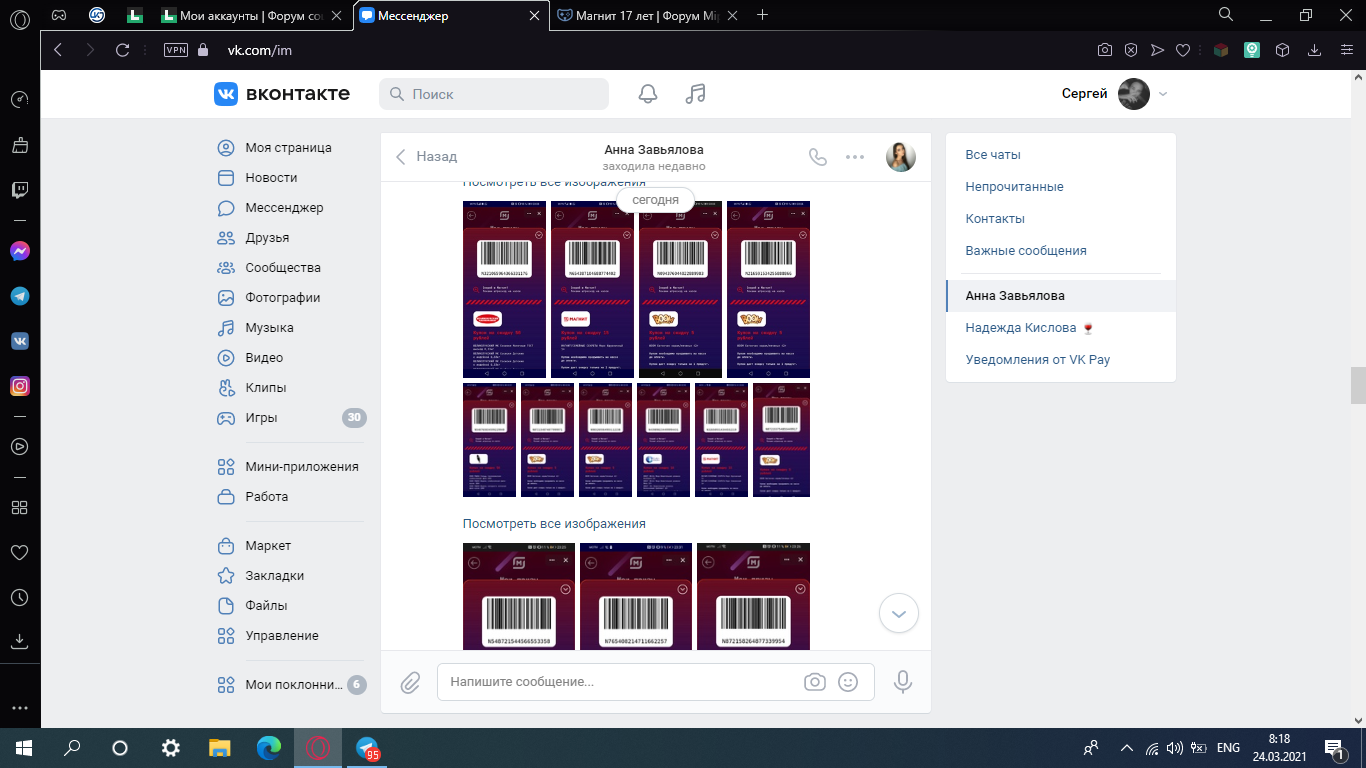
Task: Open the player icon in the Opera sidebar
Action: click(19, 446)
